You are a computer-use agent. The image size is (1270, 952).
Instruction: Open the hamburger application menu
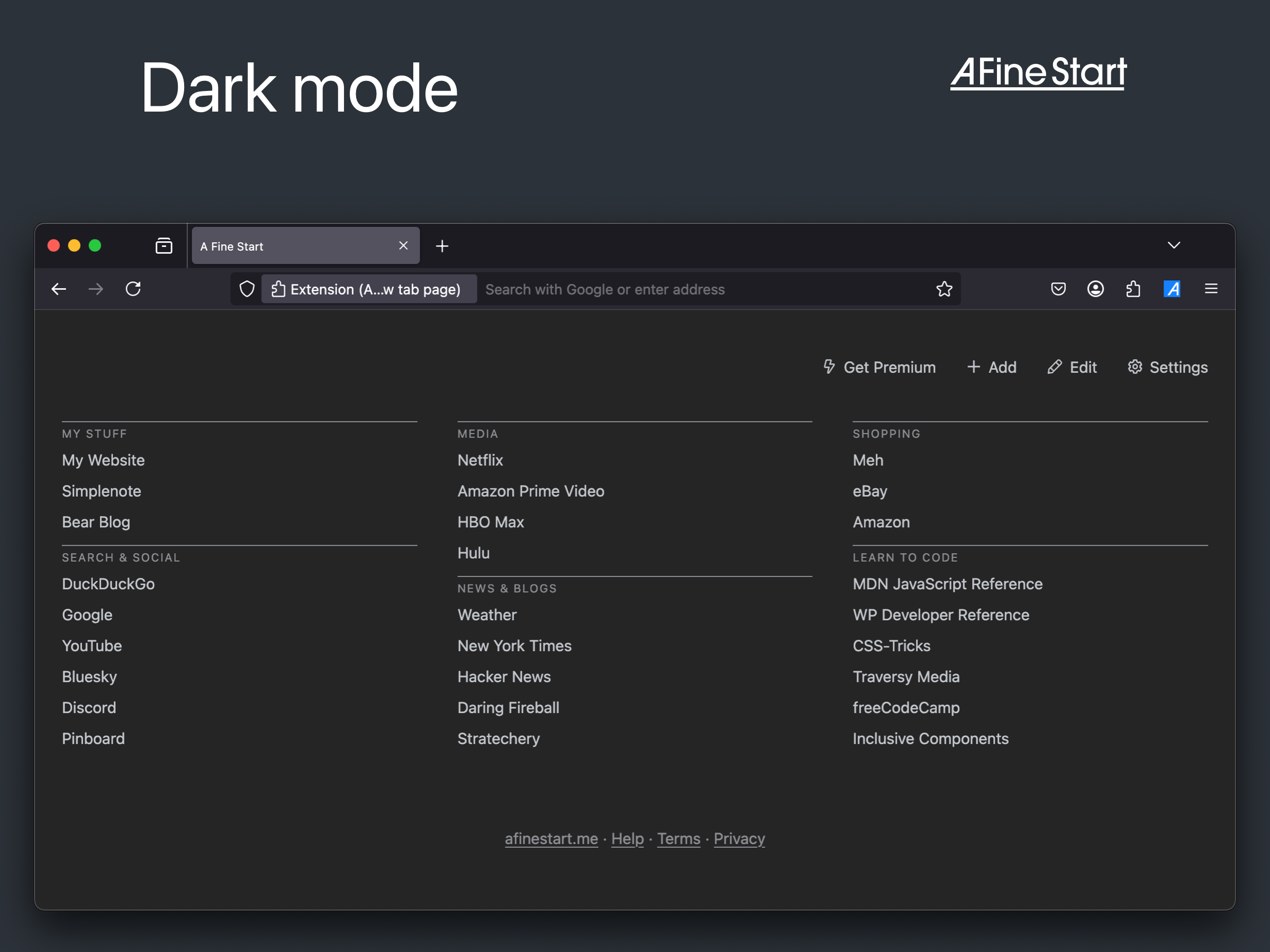tap(1211, 289)
